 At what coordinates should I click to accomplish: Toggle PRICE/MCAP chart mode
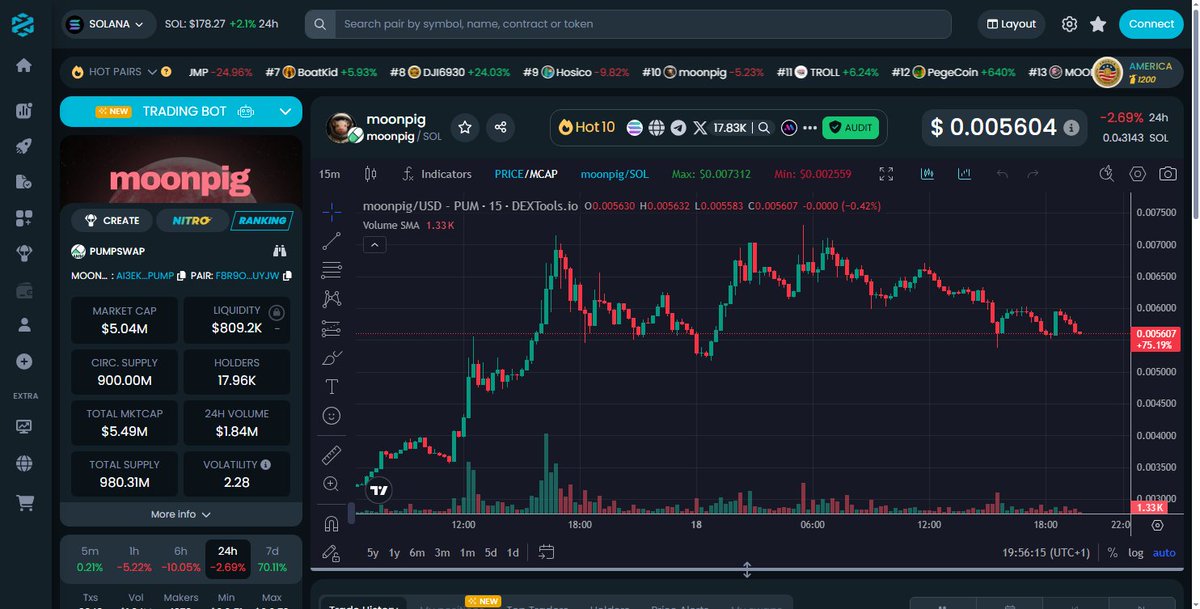tap(525, 174)
